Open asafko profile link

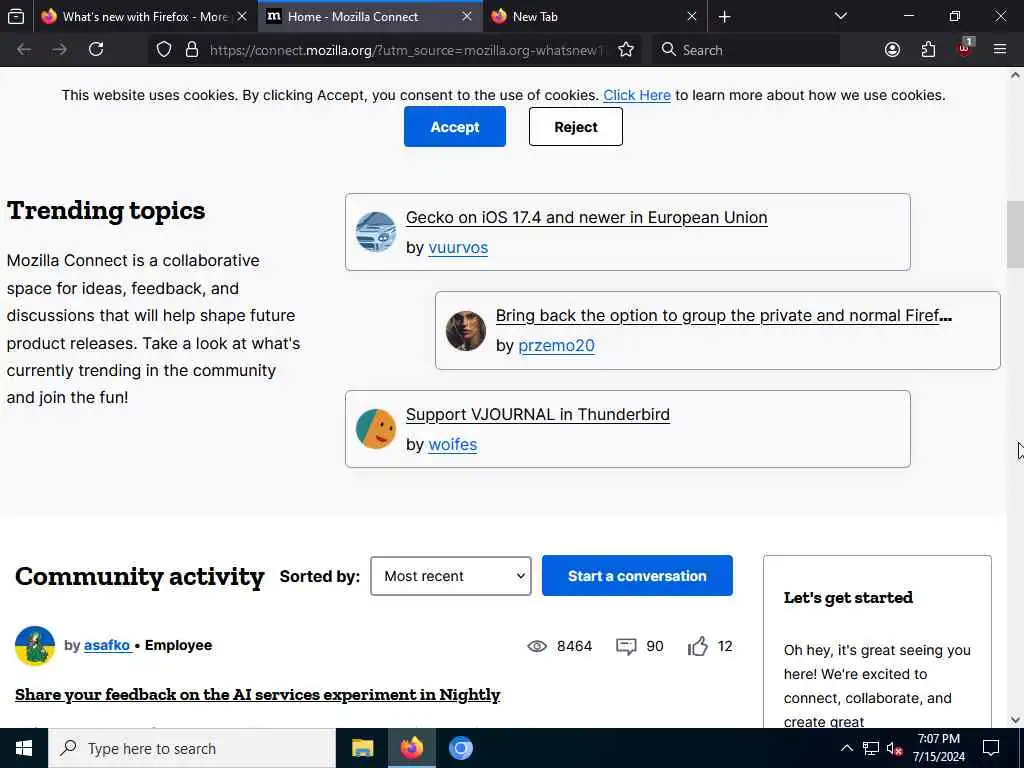[107, 645]
